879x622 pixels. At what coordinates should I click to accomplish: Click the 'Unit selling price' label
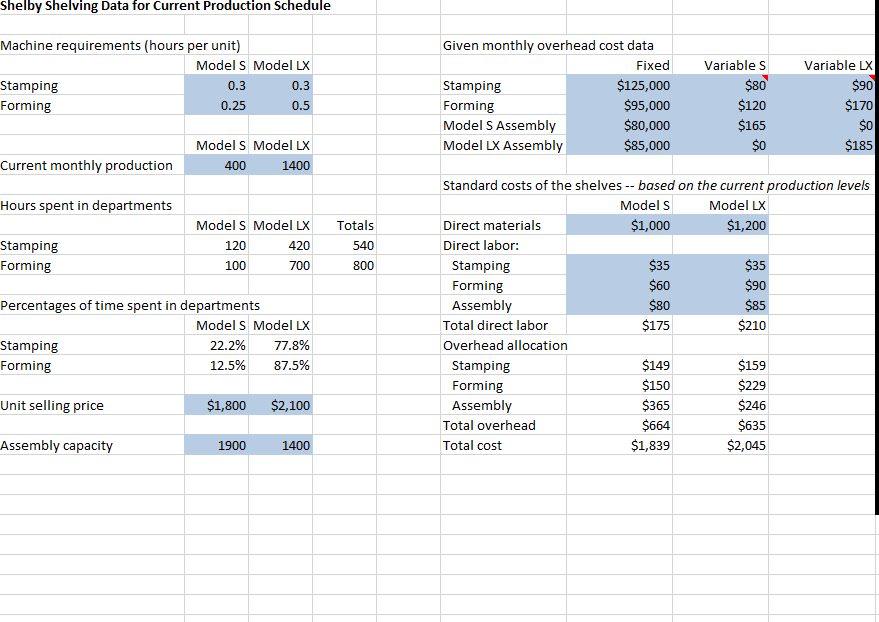[52, 406]
